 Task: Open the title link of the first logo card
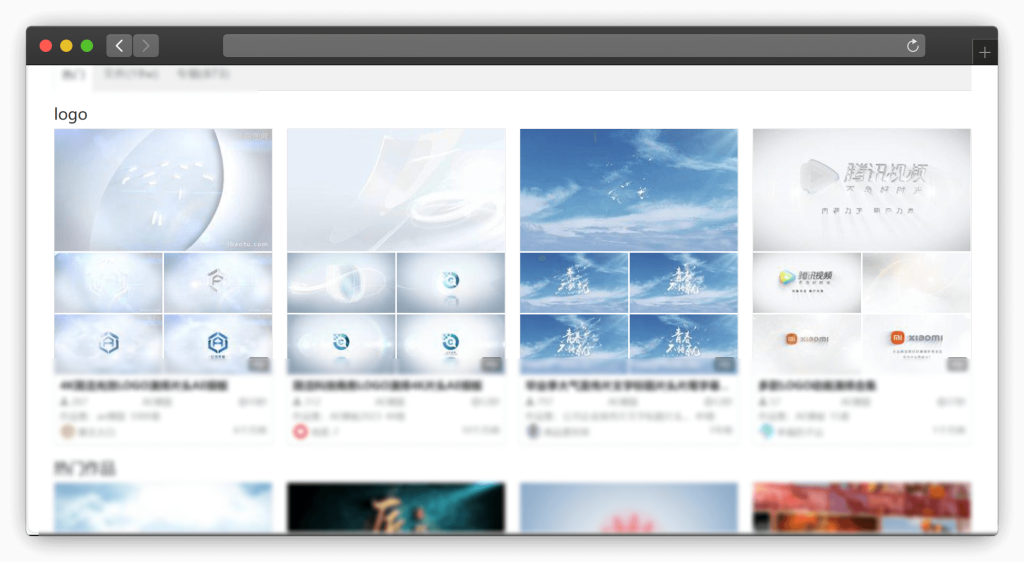click(145, 385)
